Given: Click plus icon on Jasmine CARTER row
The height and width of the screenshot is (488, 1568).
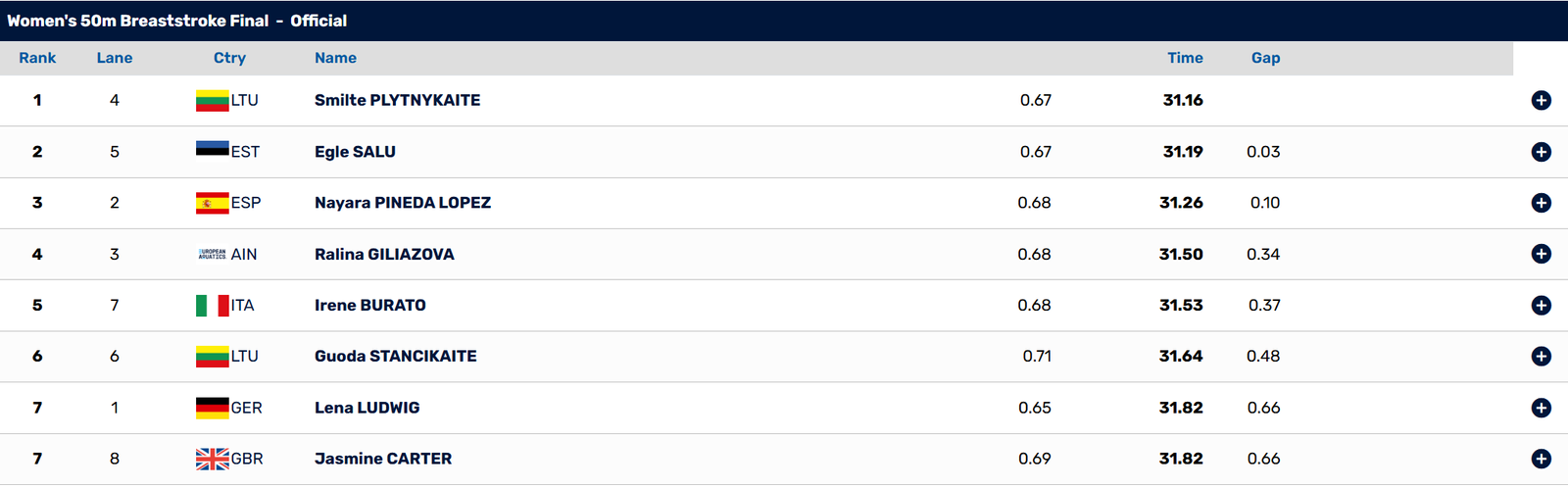Looking at the screenshot, I should 1541,459.
